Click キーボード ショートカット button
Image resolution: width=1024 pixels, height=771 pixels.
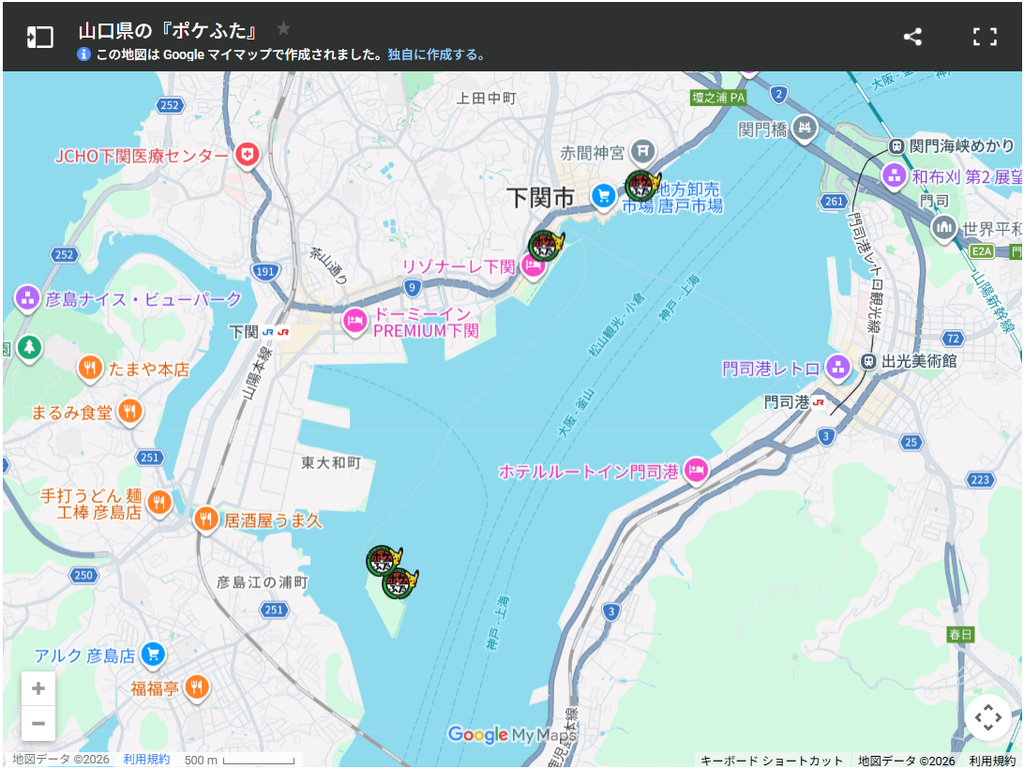(x=771, y=761)
